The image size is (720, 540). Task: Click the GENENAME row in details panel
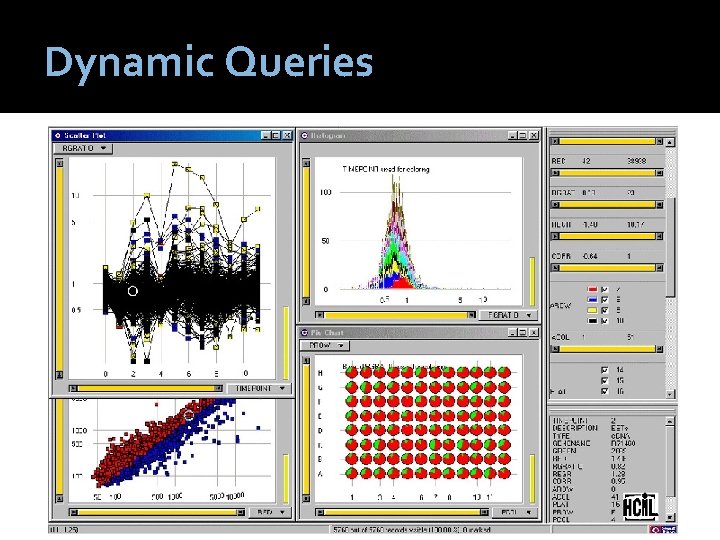coord(594,444)
